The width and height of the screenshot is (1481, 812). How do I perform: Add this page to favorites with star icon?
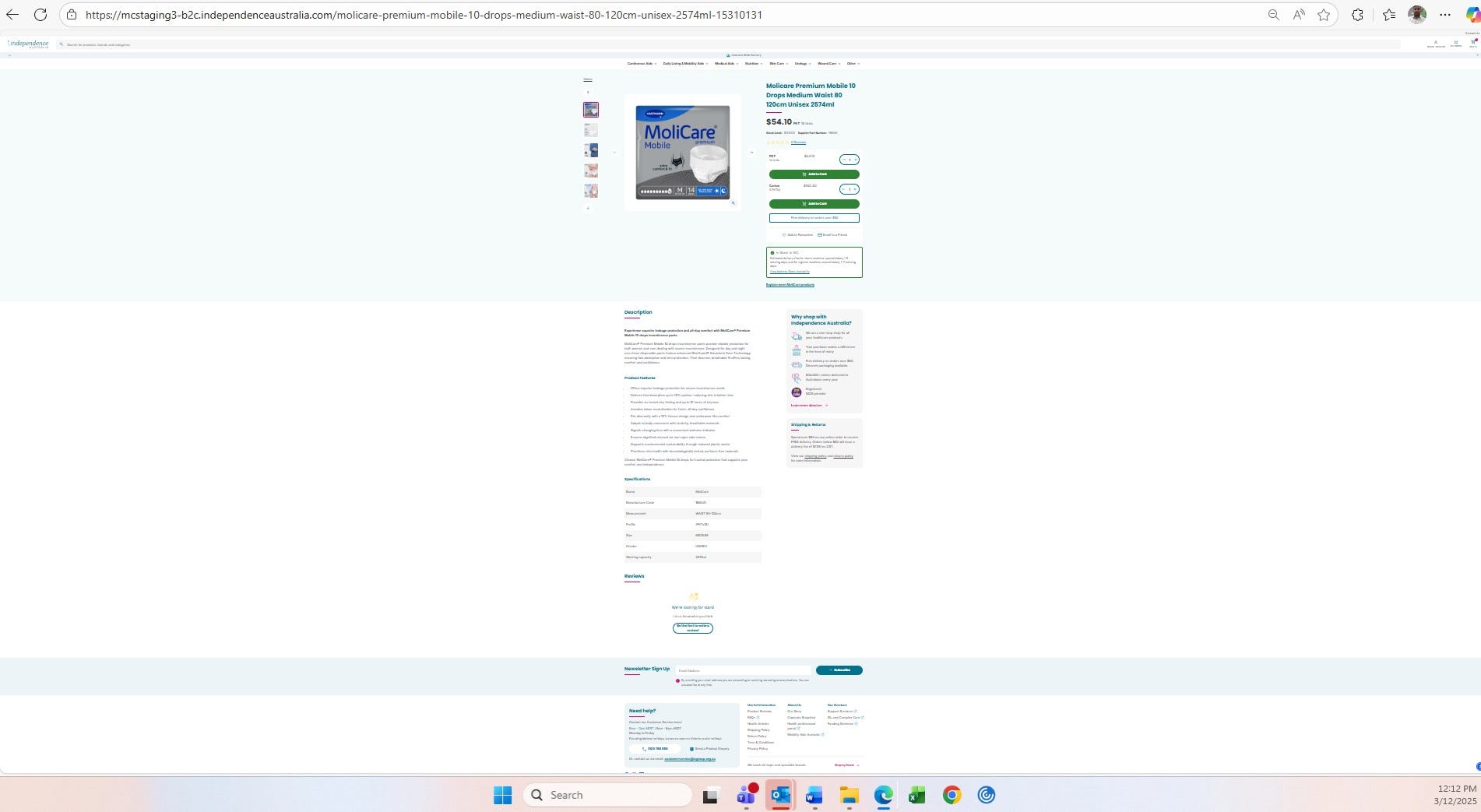tap(1324, 15)
